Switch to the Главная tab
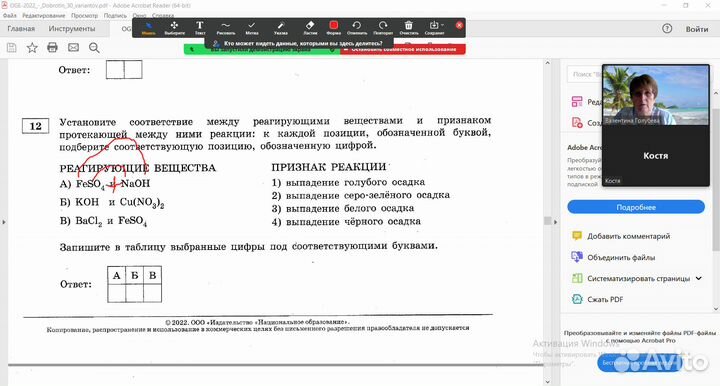The image size is (720, 386). pyautogui.click(x=21, y=28)
